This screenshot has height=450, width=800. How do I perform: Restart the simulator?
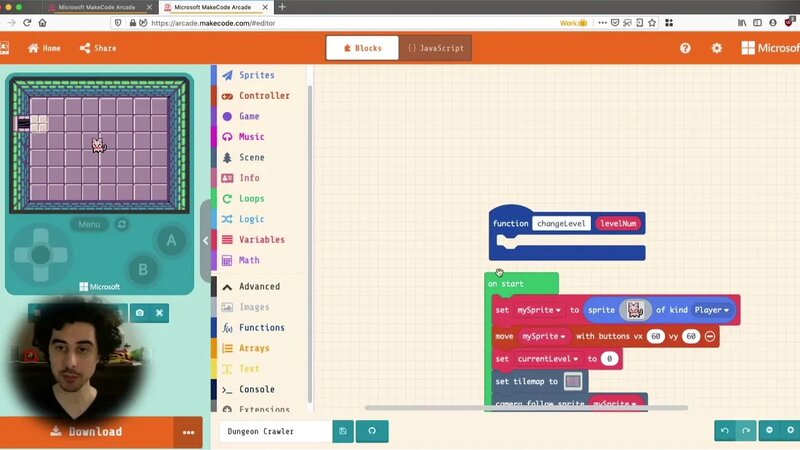click(122, 224)
